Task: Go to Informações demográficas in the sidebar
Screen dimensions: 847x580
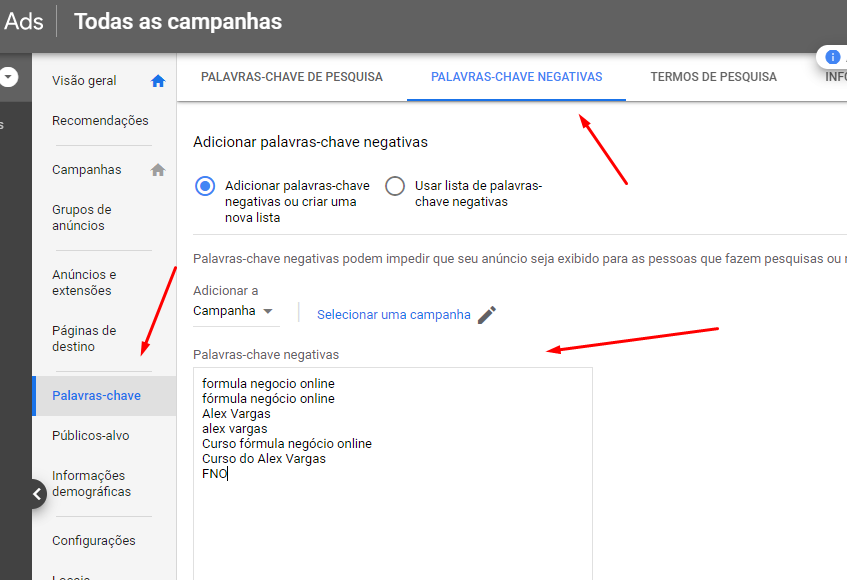Action: 91,483
